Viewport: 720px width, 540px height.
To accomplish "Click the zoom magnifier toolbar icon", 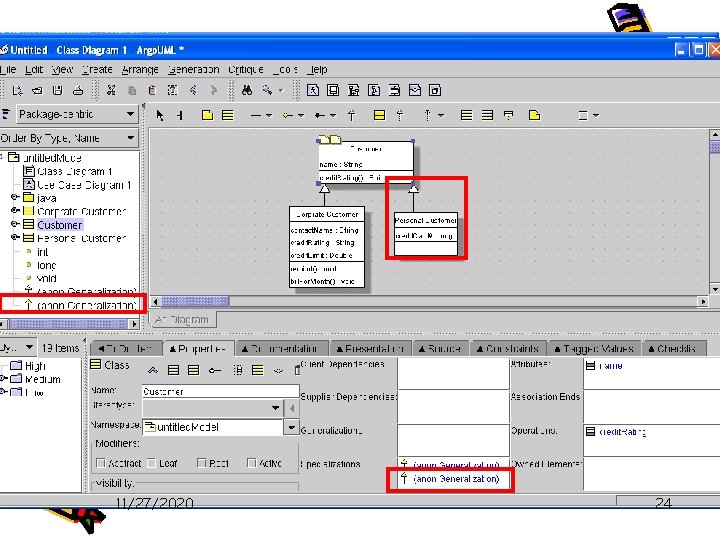I will tap(267, 90).
